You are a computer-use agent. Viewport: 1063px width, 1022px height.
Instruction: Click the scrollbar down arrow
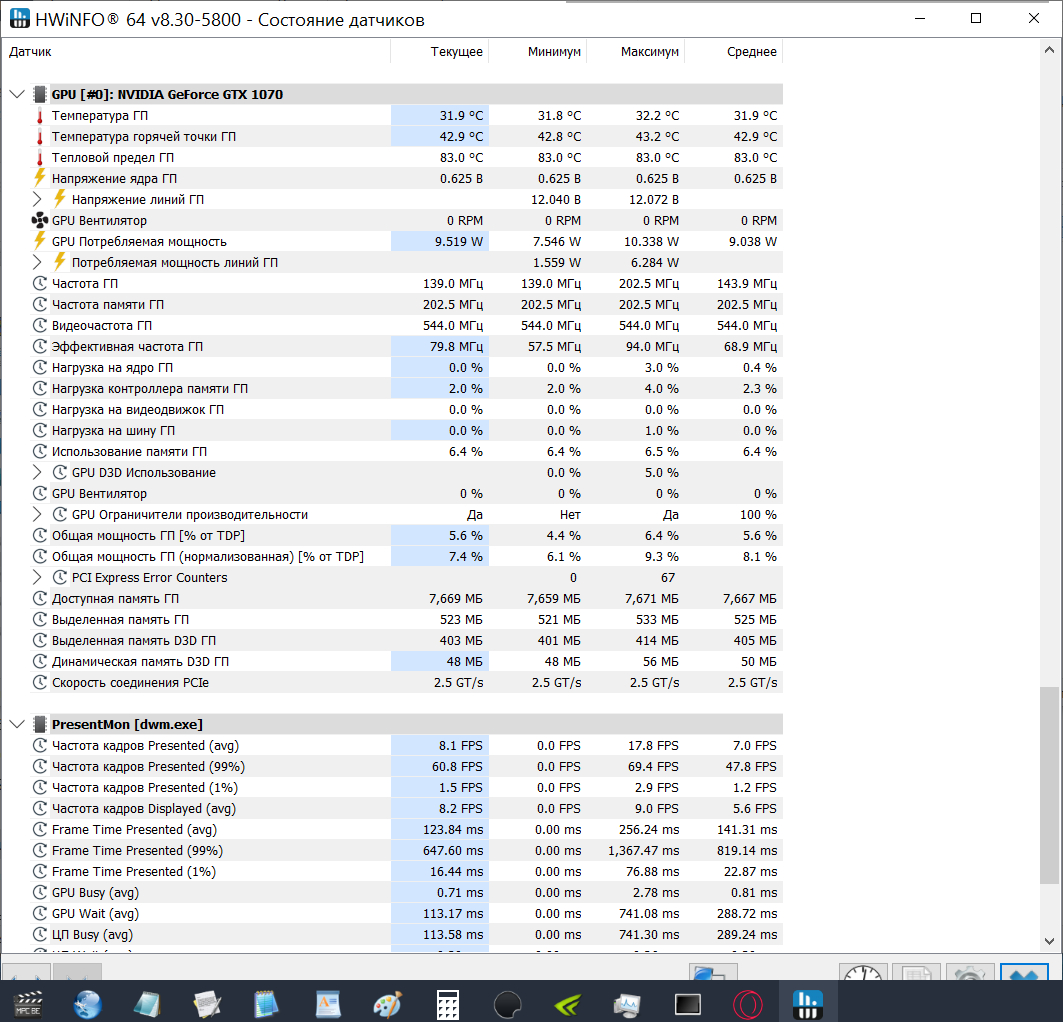[x=1049, y=941]
